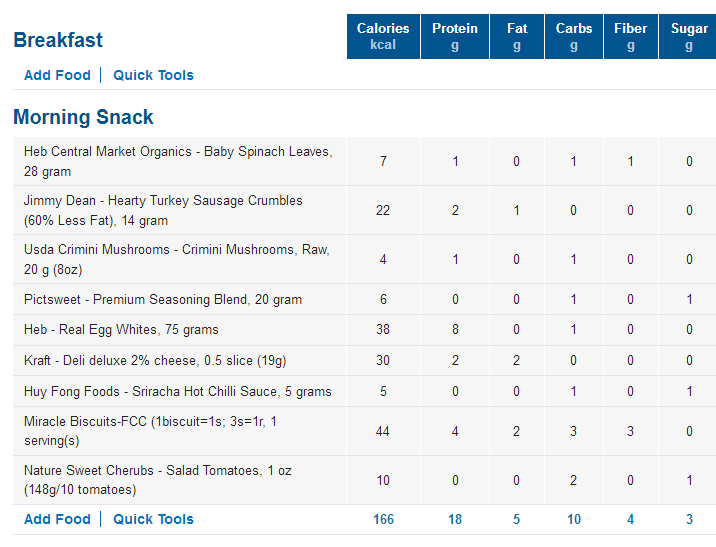Open the Jimmy Dean Turkey Sausage Crumbles entry
The height and width of the screenshot is (547, 716).
click(163, 210)
